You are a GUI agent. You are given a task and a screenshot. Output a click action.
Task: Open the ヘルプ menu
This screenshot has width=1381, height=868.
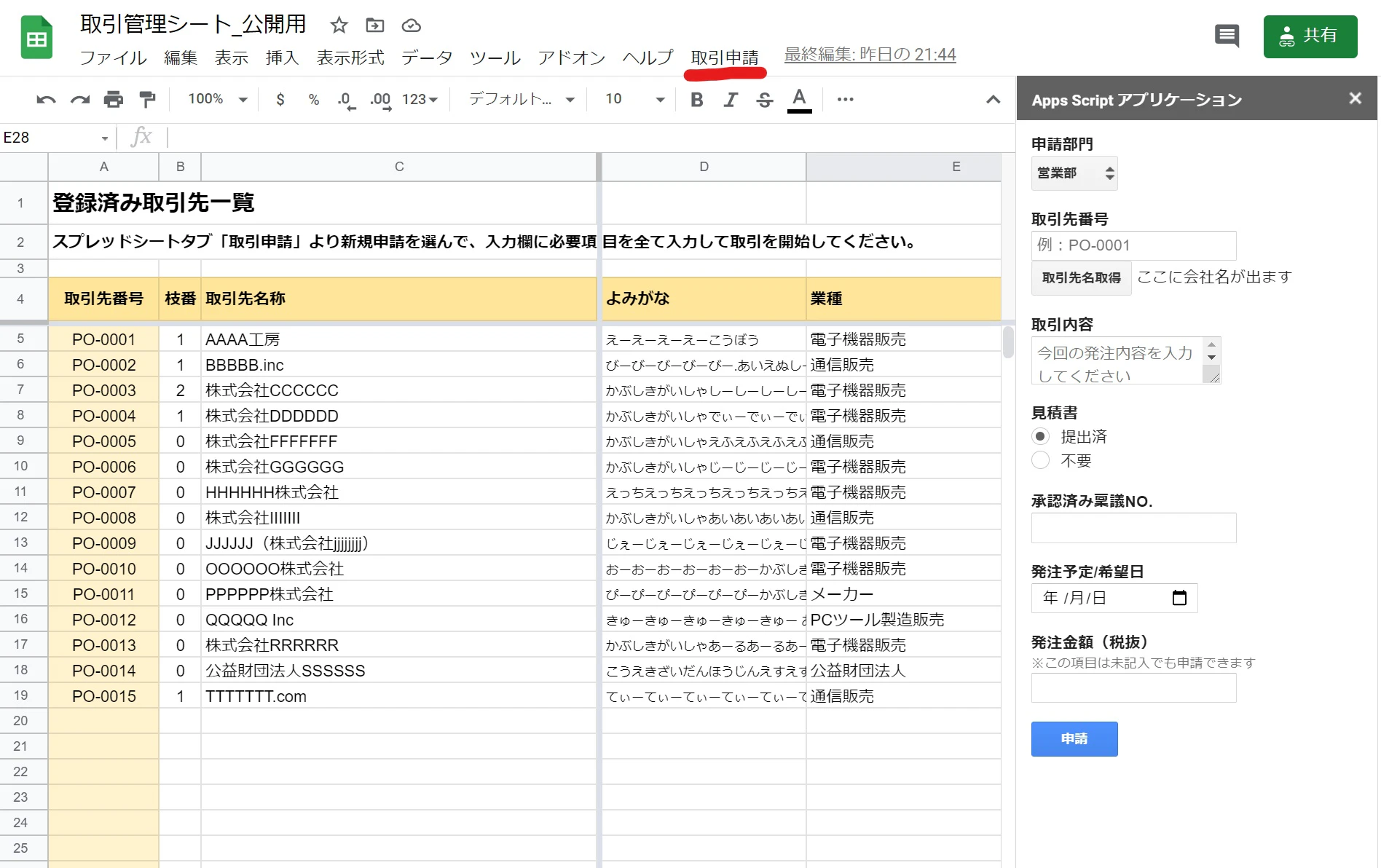coord(648,57)
